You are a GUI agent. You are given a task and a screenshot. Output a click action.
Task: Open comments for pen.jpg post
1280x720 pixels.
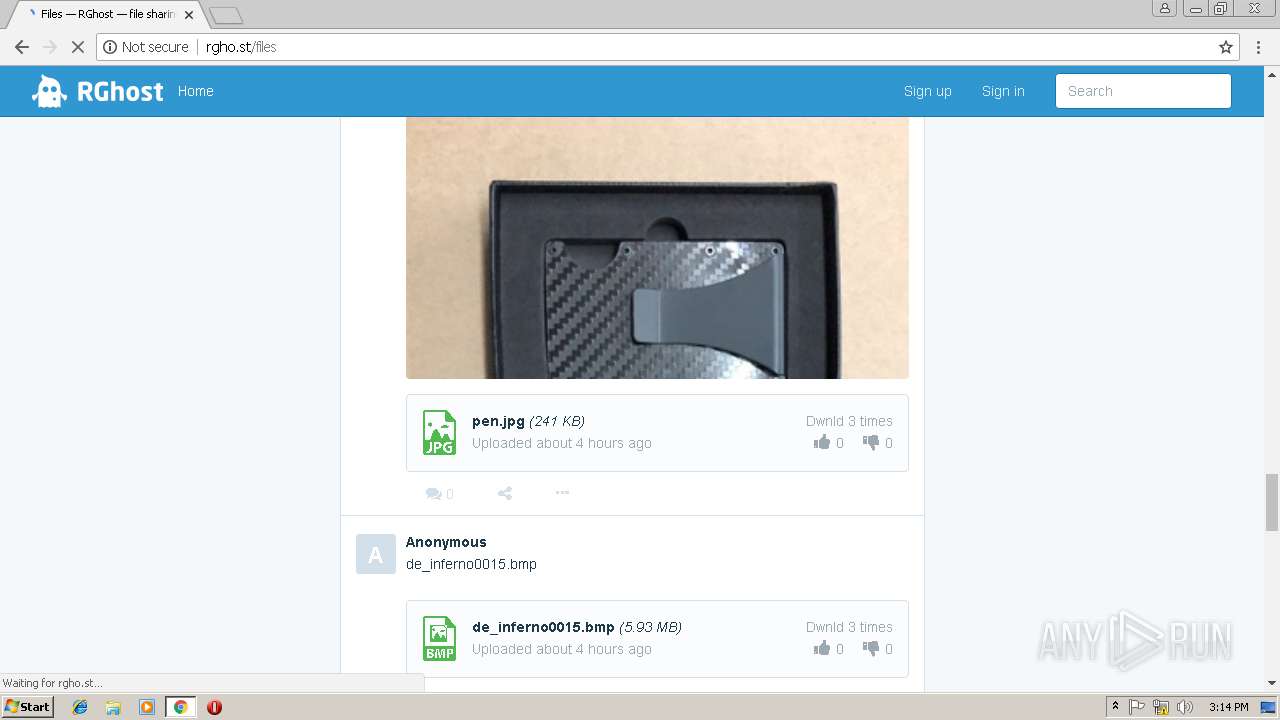pos(439,493)
